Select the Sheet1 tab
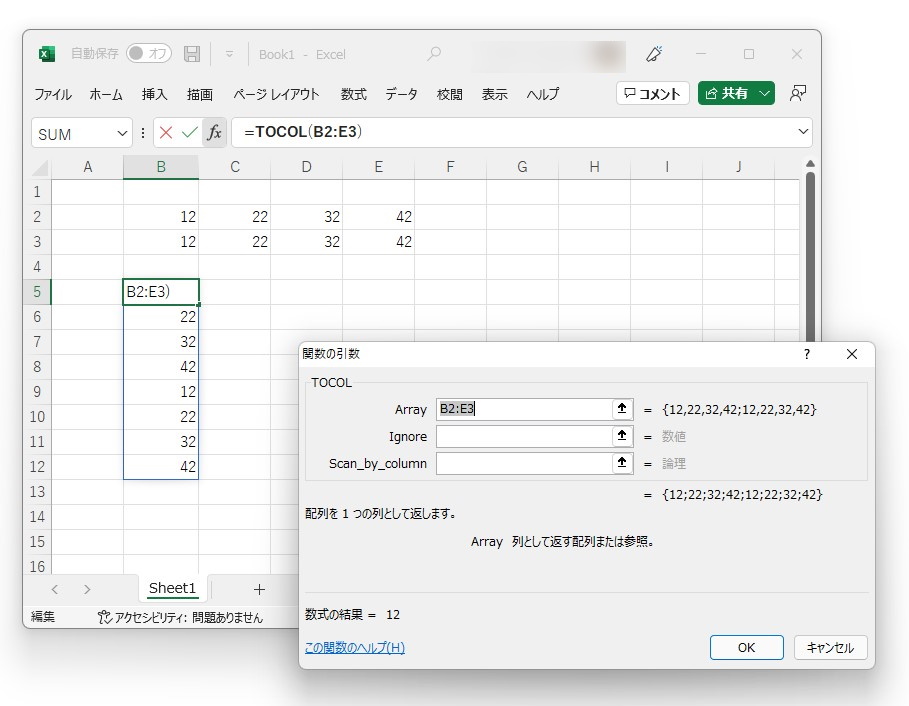Viewport: 909px width, 706px height. click(x=172, y=588)
